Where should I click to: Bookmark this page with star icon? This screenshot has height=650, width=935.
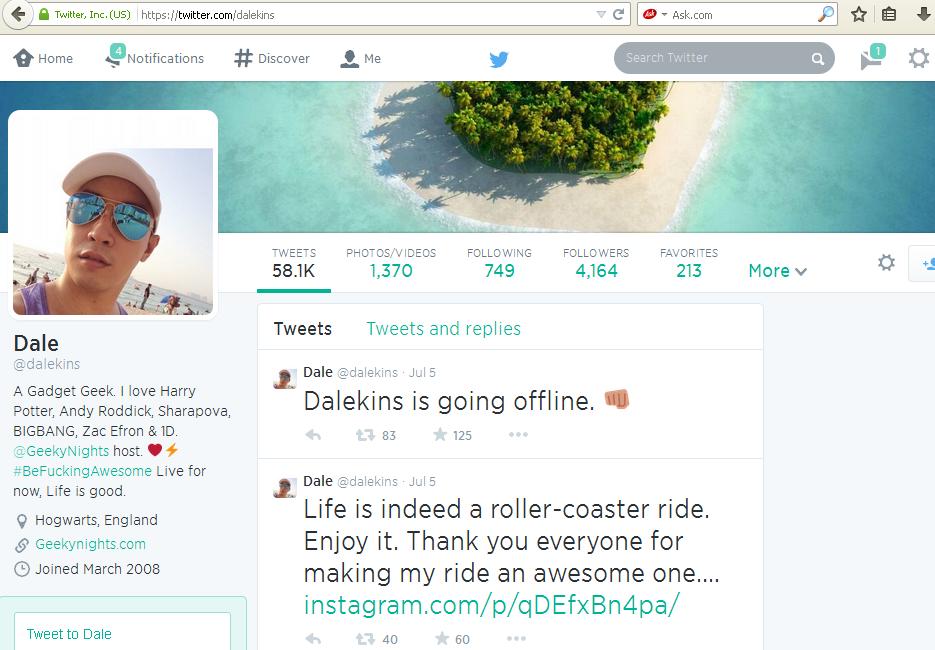pos(859,14)
